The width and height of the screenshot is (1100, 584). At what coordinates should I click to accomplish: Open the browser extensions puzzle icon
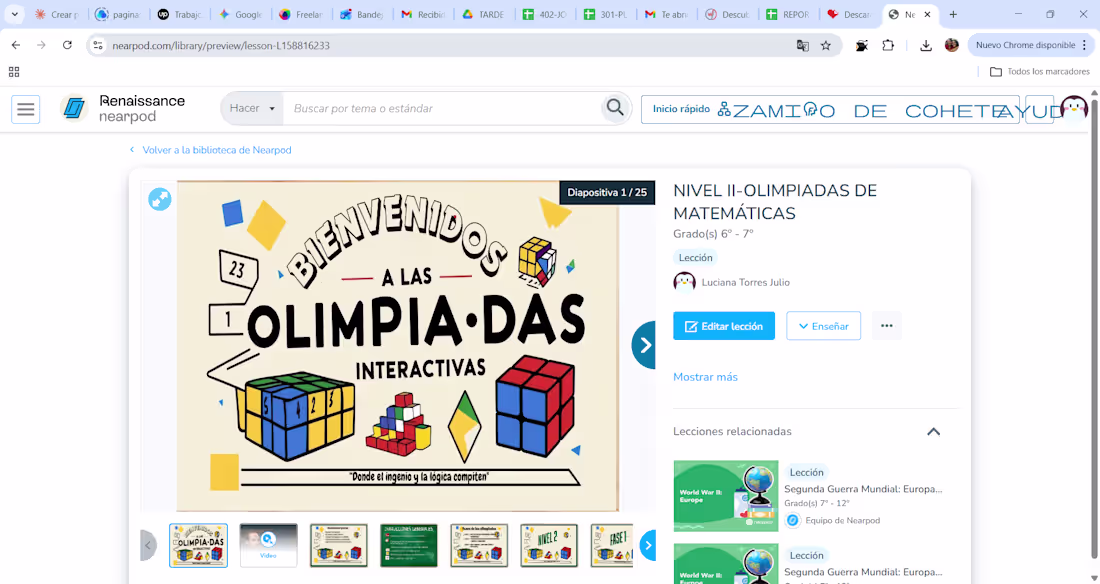click(888, 45)
